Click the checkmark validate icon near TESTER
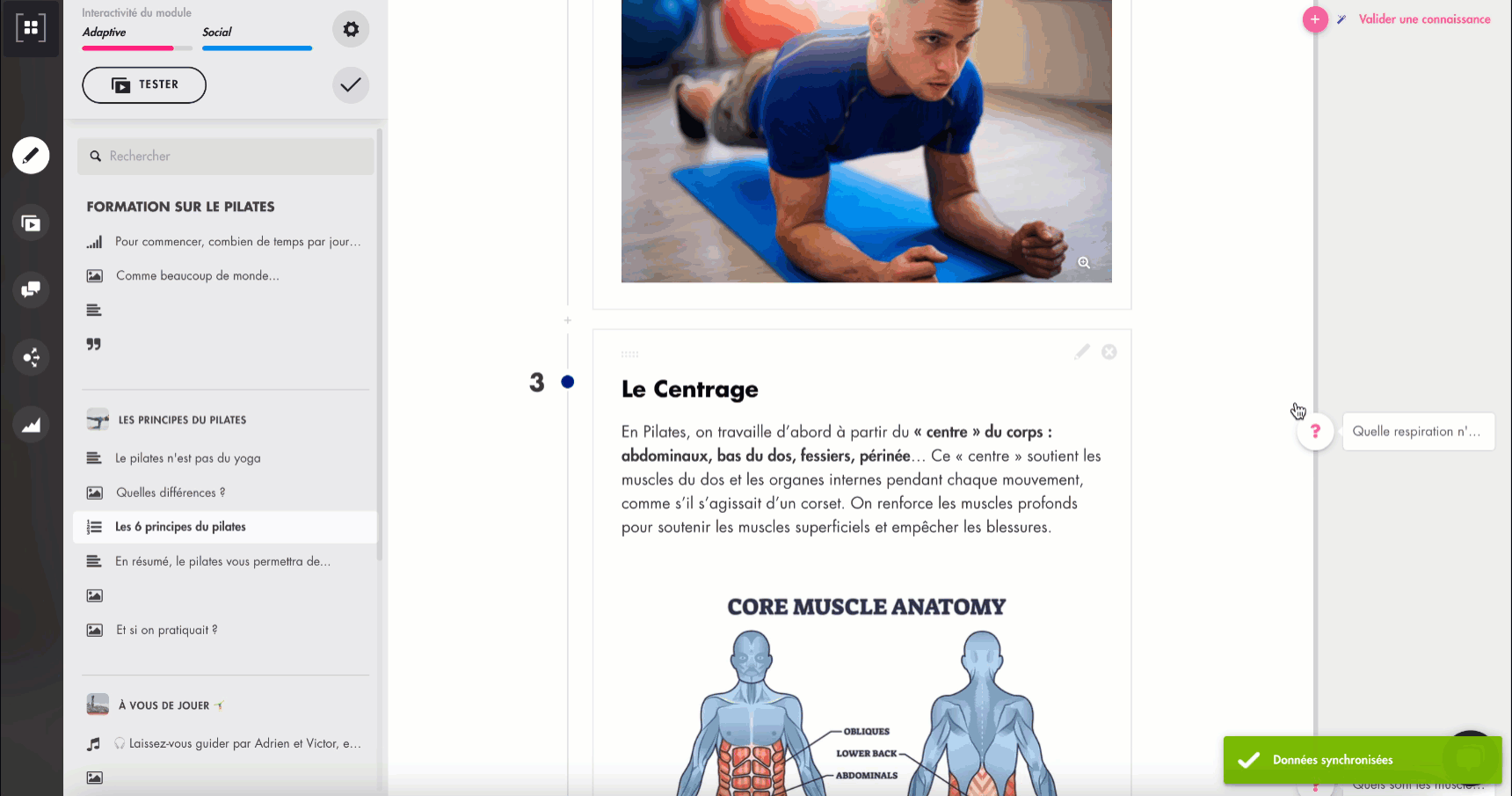The width and height of the screenshot is (1512, 796). (351, 85)
